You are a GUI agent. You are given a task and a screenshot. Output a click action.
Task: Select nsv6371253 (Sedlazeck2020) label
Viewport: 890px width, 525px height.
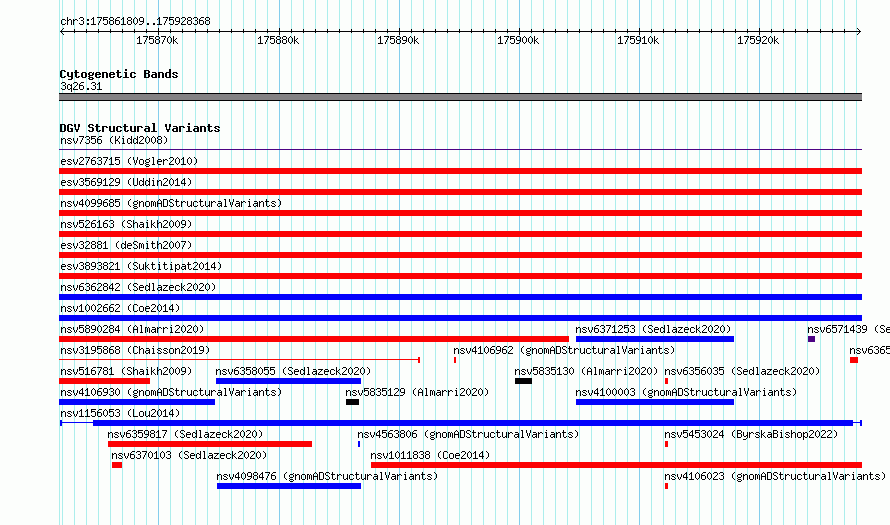coord(653,329)
